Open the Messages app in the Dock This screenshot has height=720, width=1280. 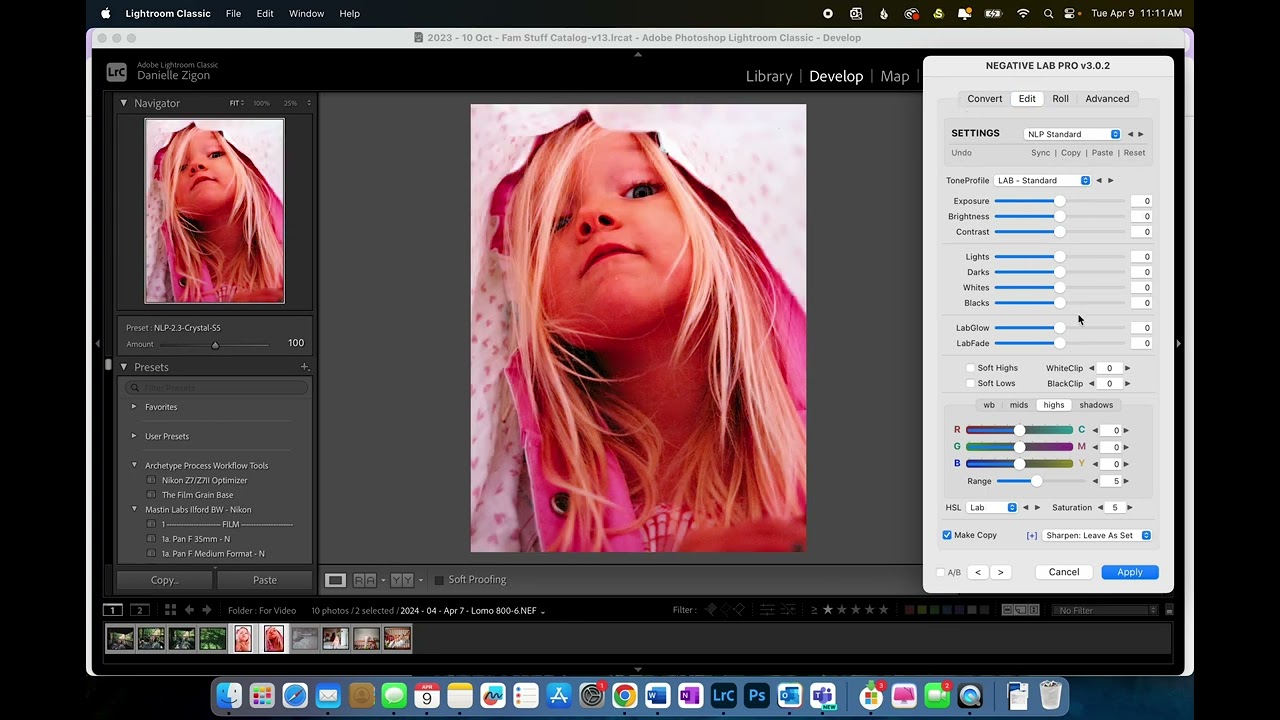pos(394,695)
